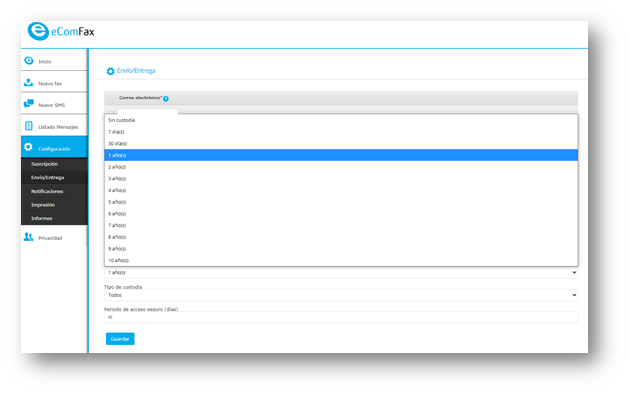Click the Nuevo SMS chat bubbles icon

29,104
